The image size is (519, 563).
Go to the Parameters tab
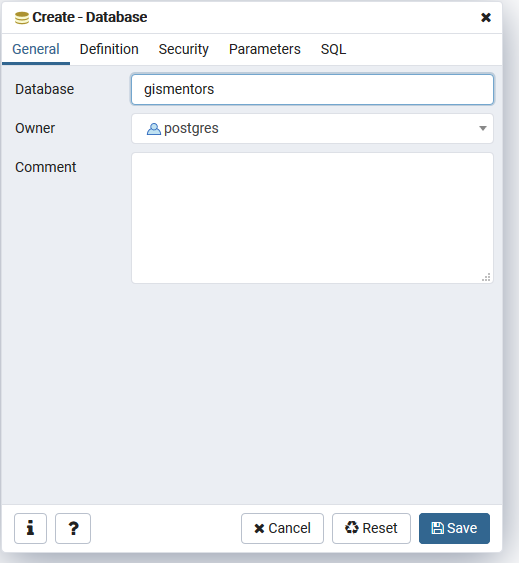[x=265, y=49]
